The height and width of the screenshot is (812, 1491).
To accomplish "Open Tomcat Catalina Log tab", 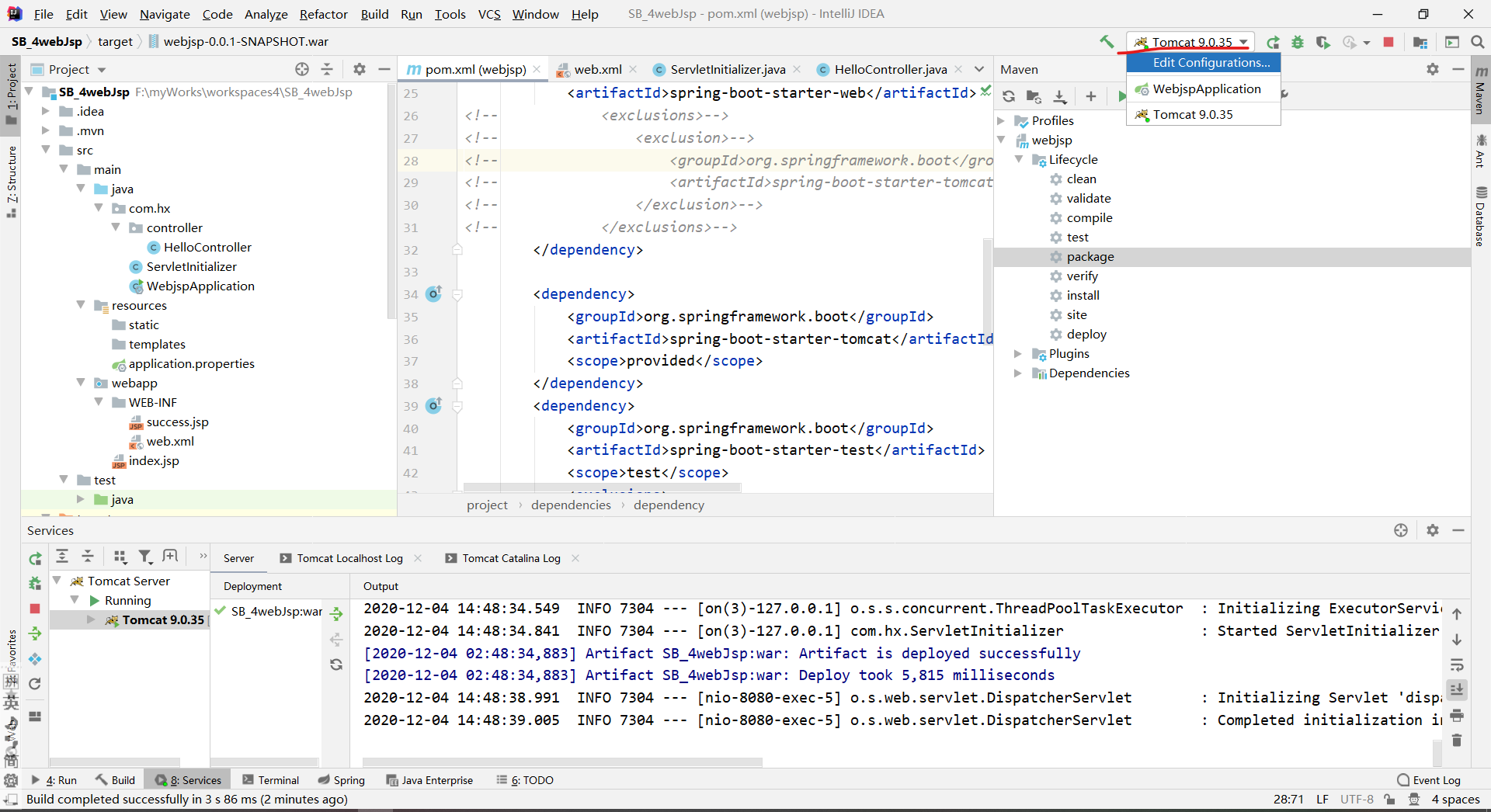I will 511,558.
